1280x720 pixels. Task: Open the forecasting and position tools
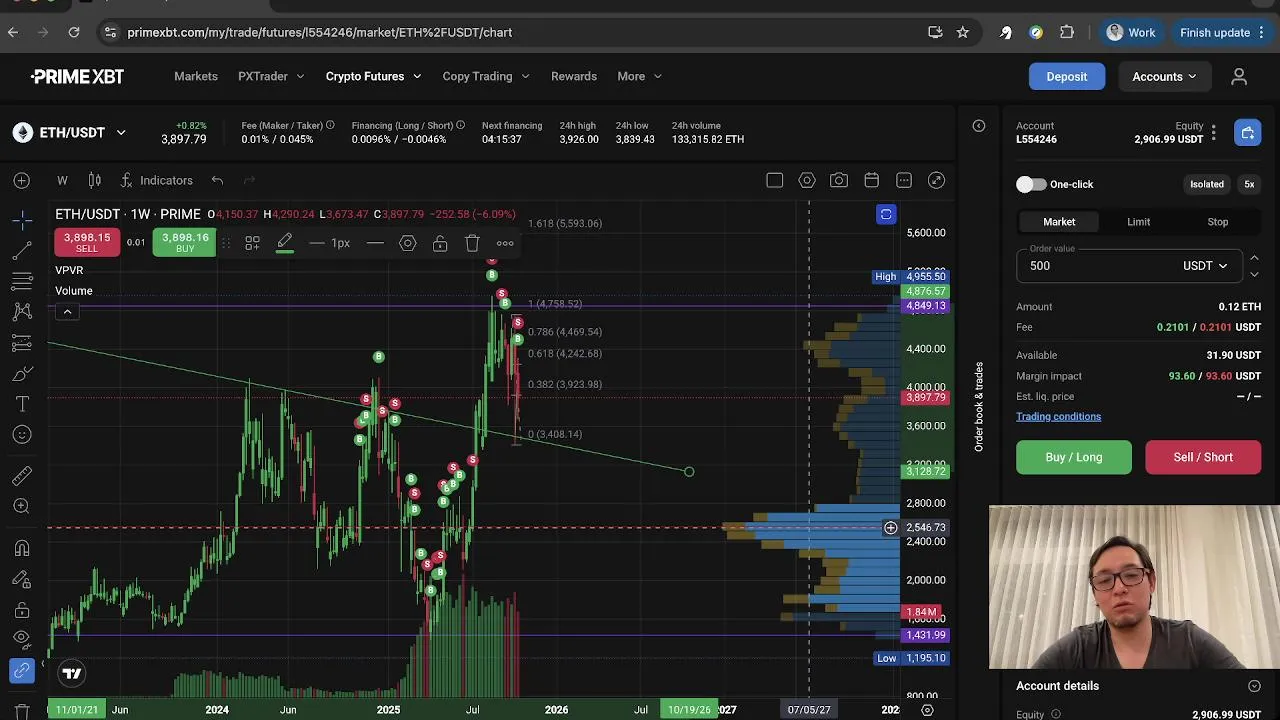click(x=22, y=343)
